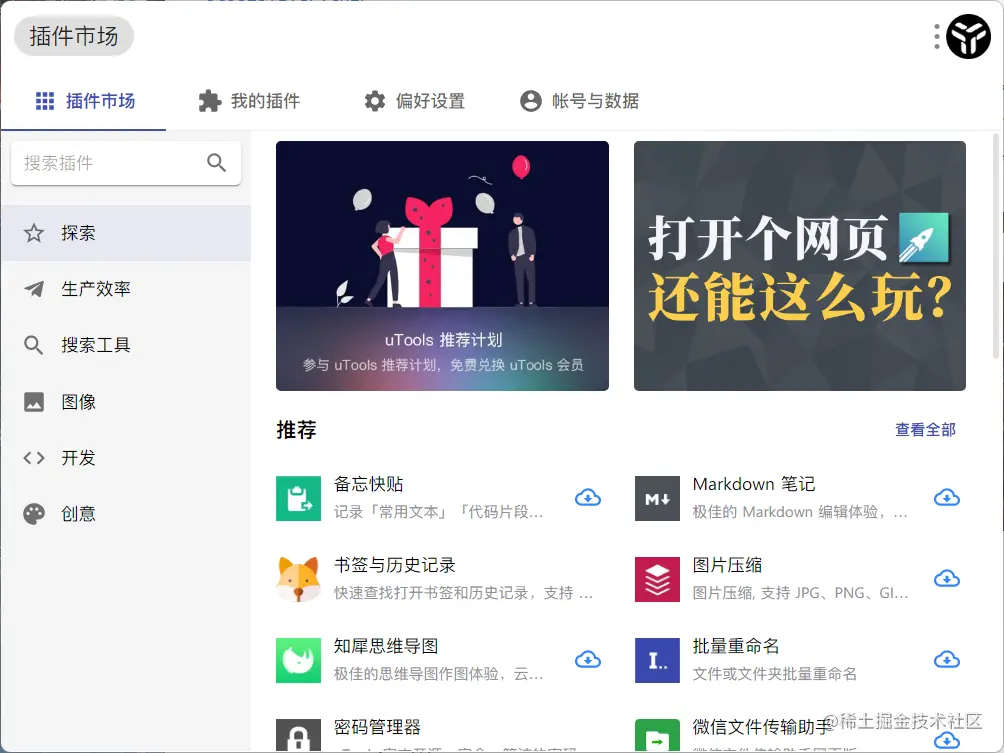Open 批量重命名 plugin title
Image resolution: width=1004 pixels, height=753 pixels.
pyautogui.click(x=736, y=646)
